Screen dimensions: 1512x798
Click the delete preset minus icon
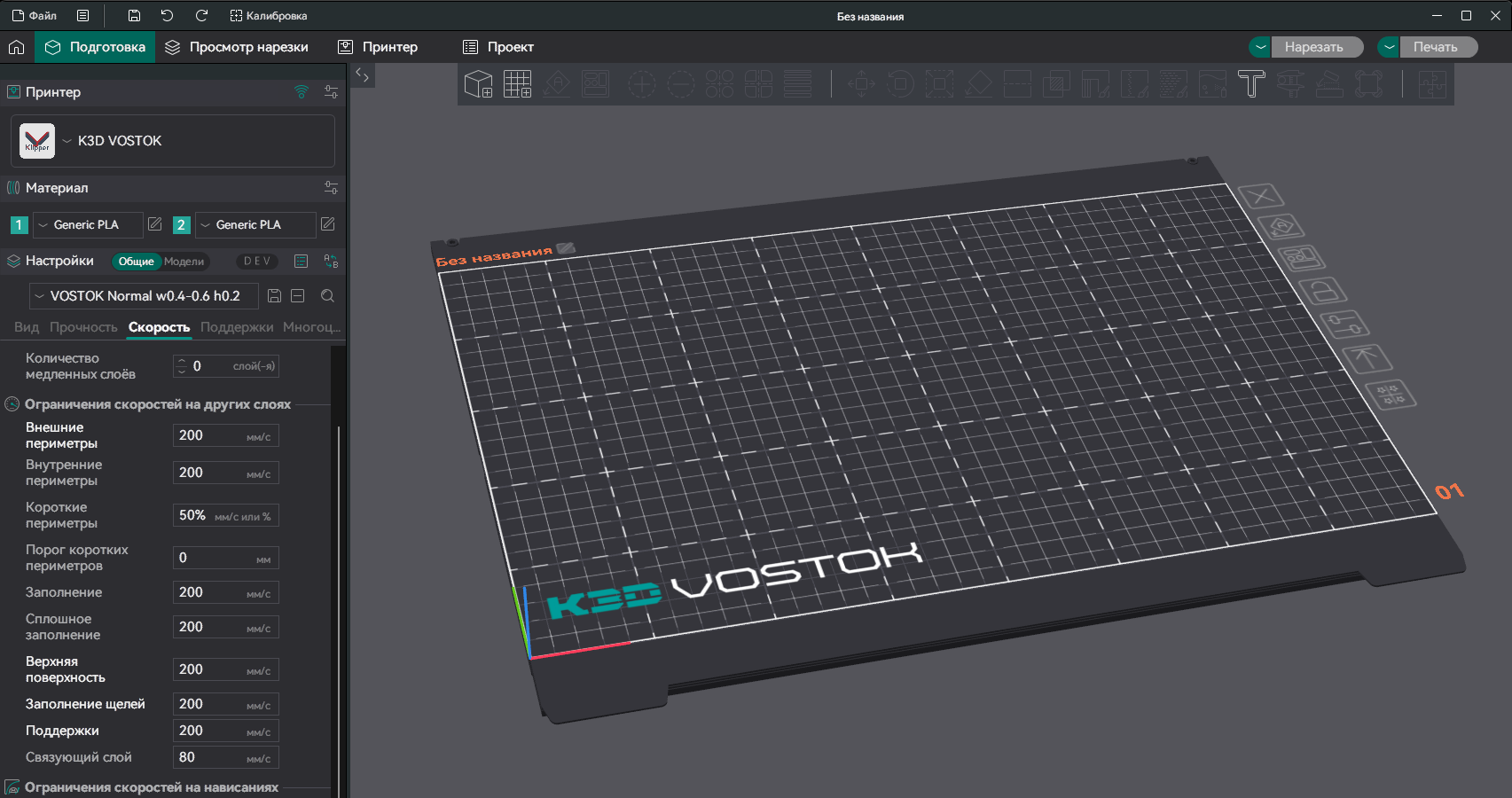[298, 296]
